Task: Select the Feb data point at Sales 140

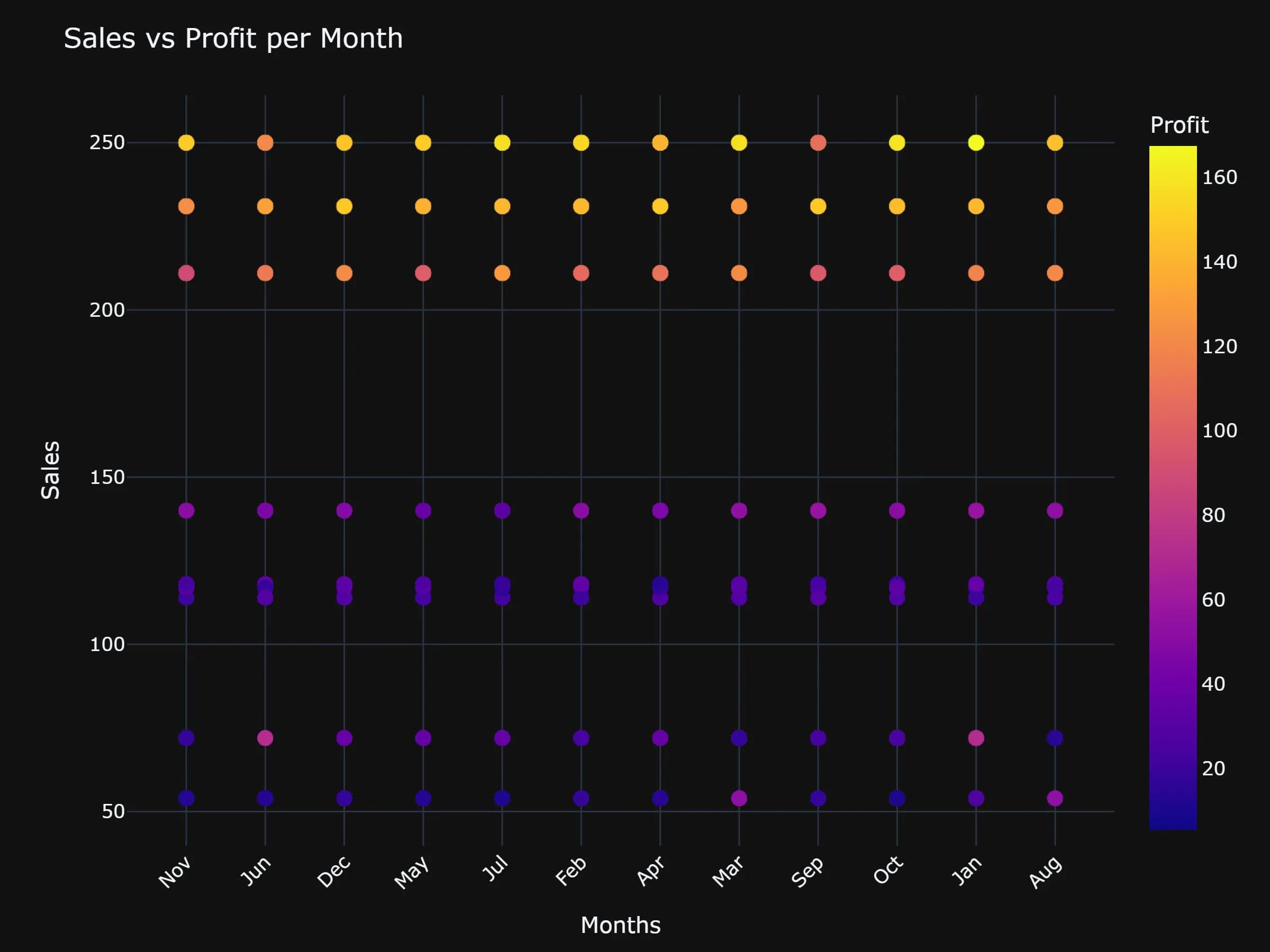Action: pos(581,510)
